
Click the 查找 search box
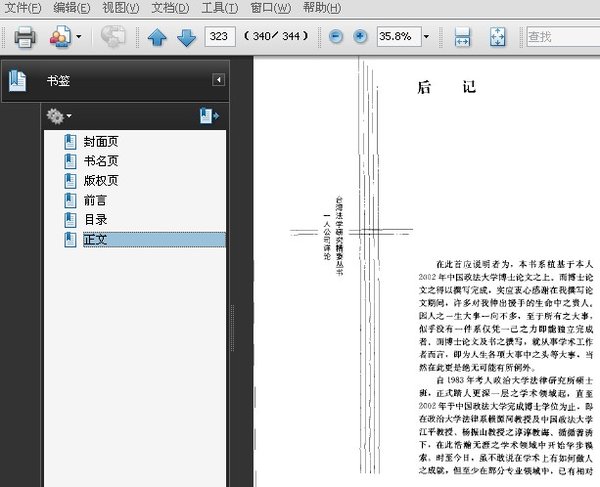click(x=560, y=37)
